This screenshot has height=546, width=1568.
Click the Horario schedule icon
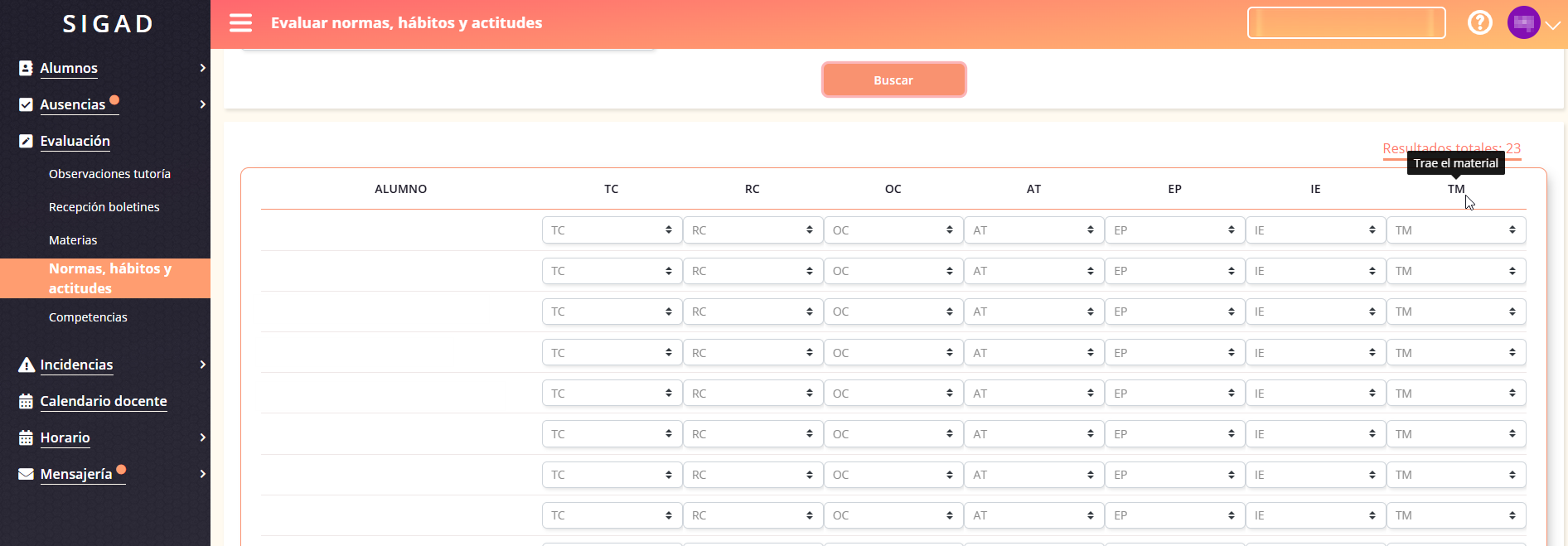point(26,437)
